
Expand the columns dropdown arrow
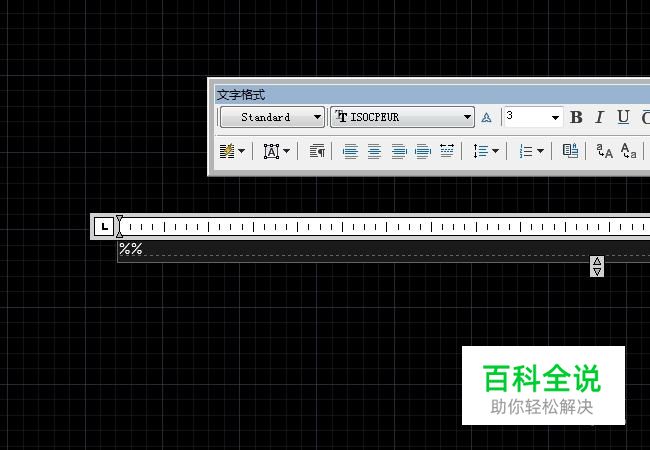tap(241, 151)
